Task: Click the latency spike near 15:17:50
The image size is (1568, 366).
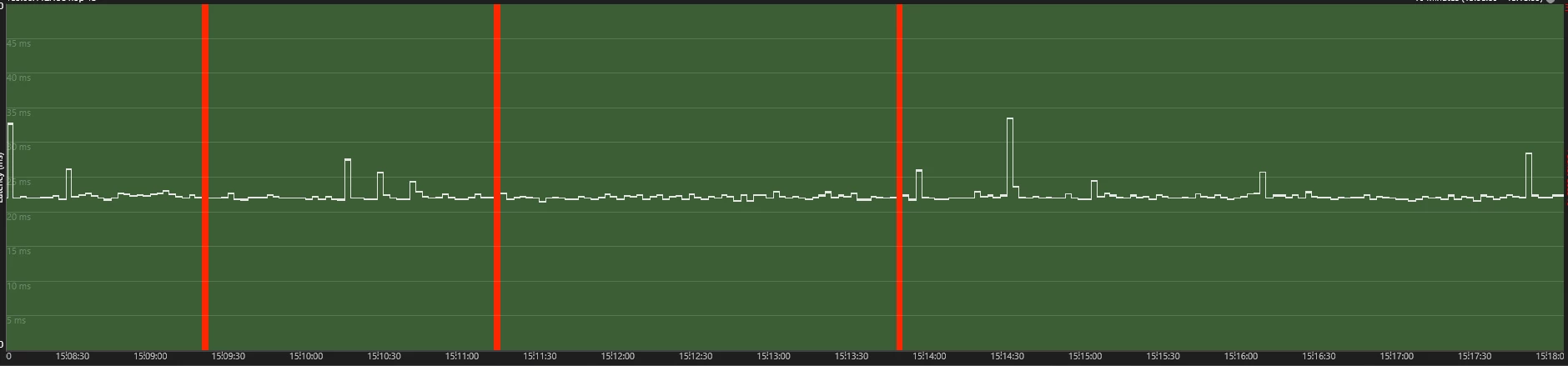Action: click(1529, 174)
